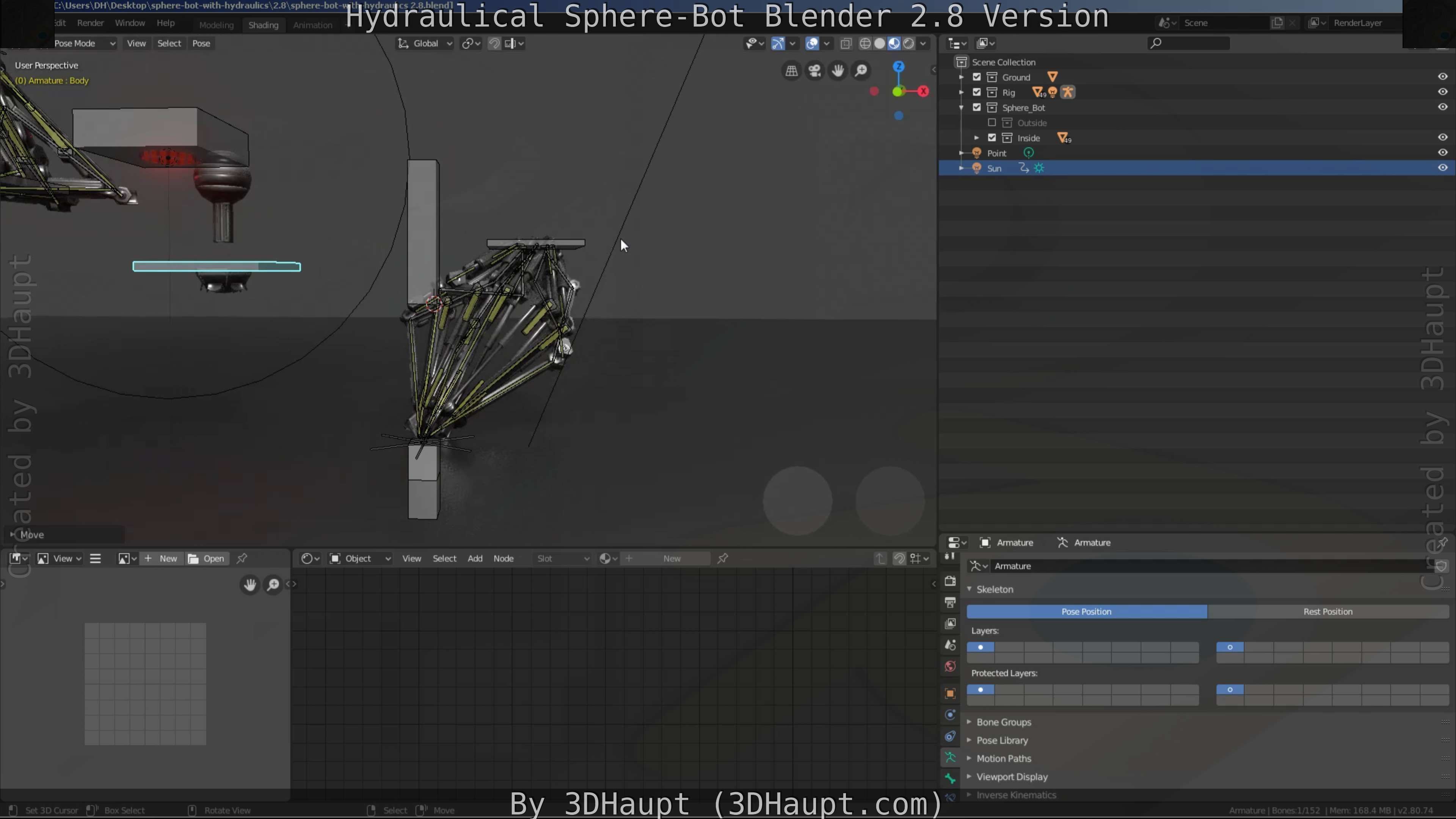1456x819 pixels.
Task: Open the Armature data properties tab icon
Action: point(950,758)
